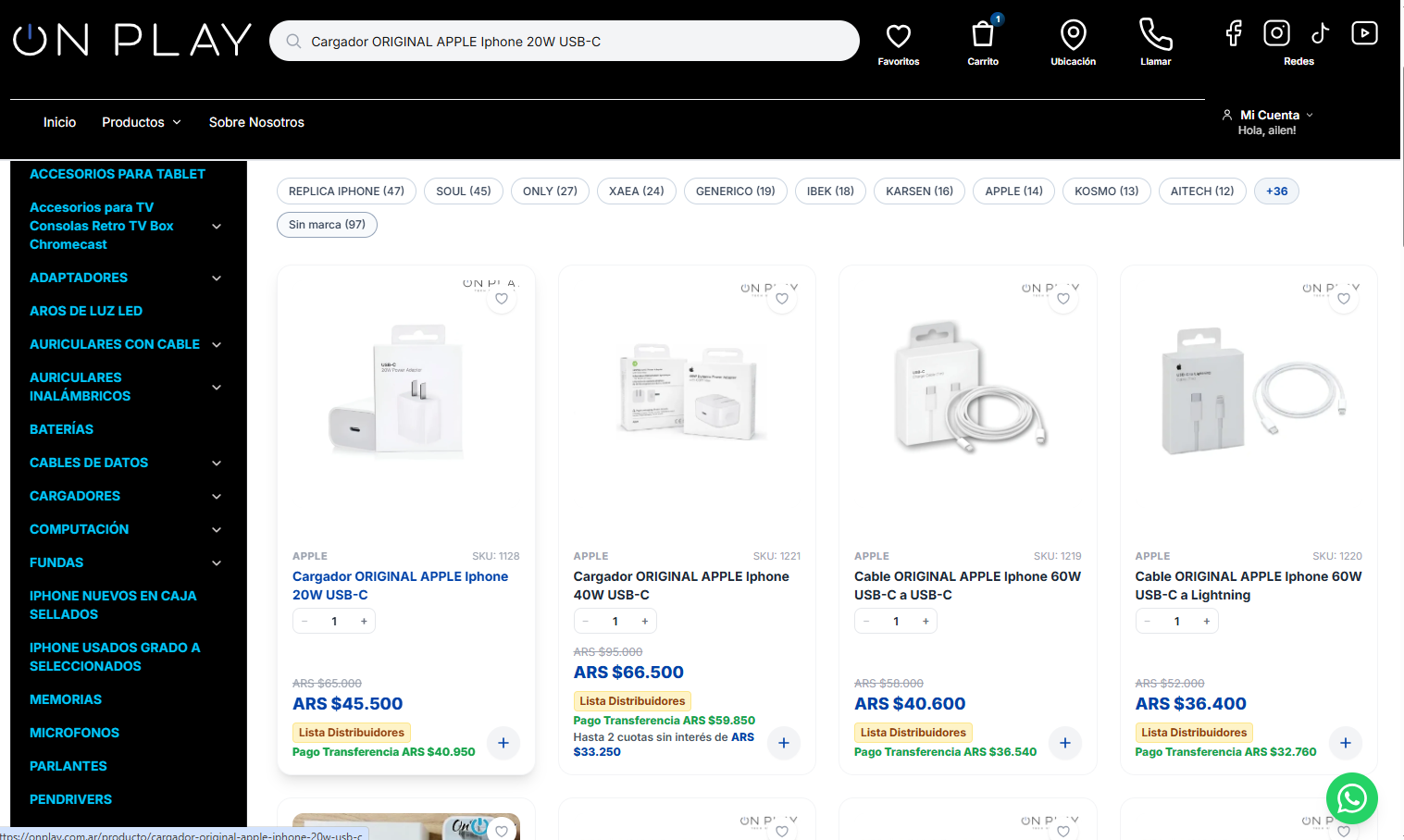Select the Sin marca (97) filter chip

pyautogui.click(x=327, y=225)
